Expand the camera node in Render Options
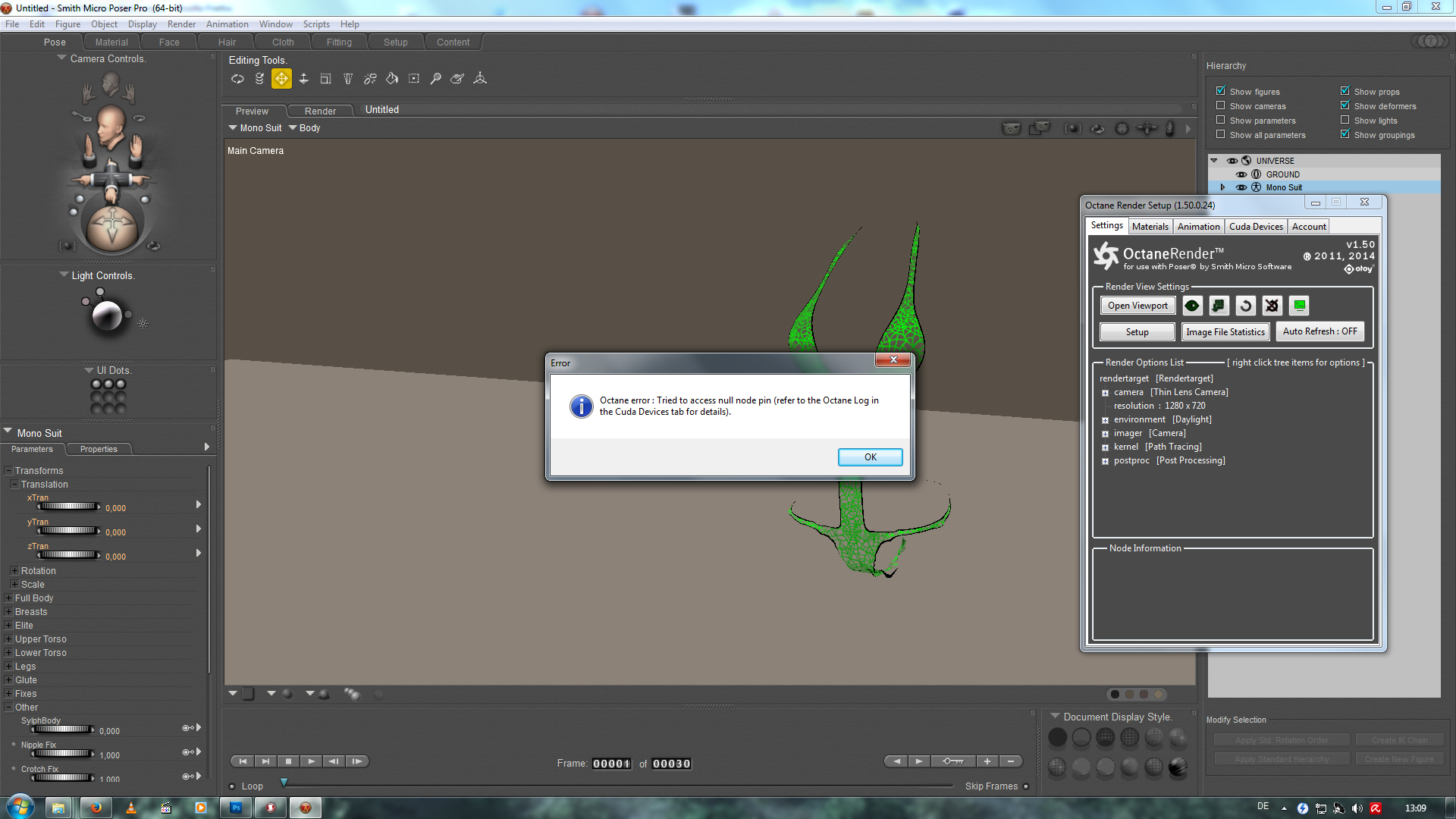 pos(1105,393)
